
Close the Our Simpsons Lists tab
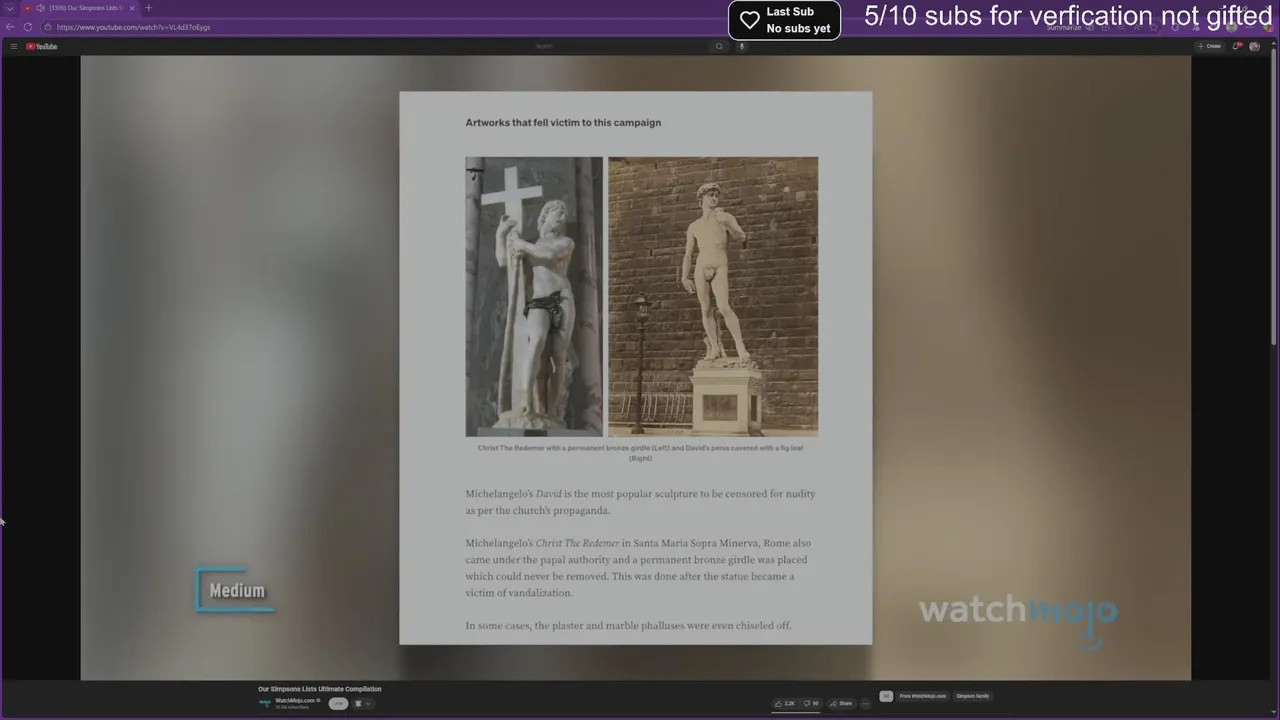[132, 8]
